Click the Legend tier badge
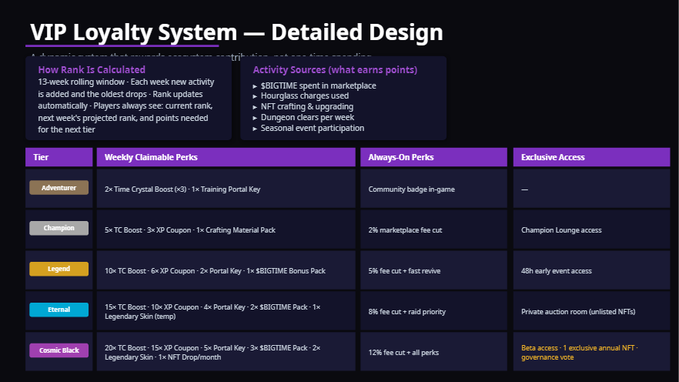Screen dimensions: 679x382 tap(59, 269)
